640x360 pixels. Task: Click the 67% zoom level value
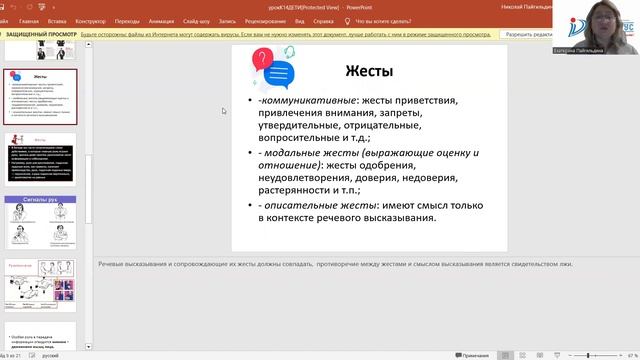pyautogui.click(x=632, y=356)
